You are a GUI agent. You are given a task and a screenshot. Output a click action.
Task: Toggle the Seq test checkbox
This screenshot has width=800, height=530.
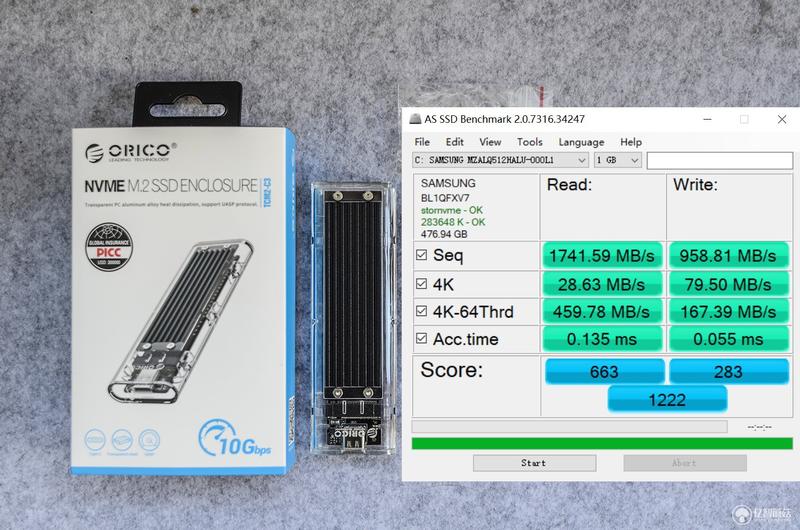(421, 255)
